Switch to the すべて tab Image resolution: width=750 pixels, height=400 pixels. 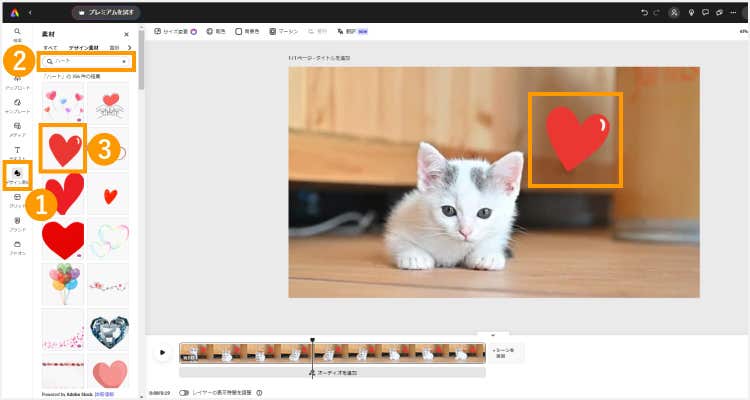pyautogui.click(x=50, y=47)
